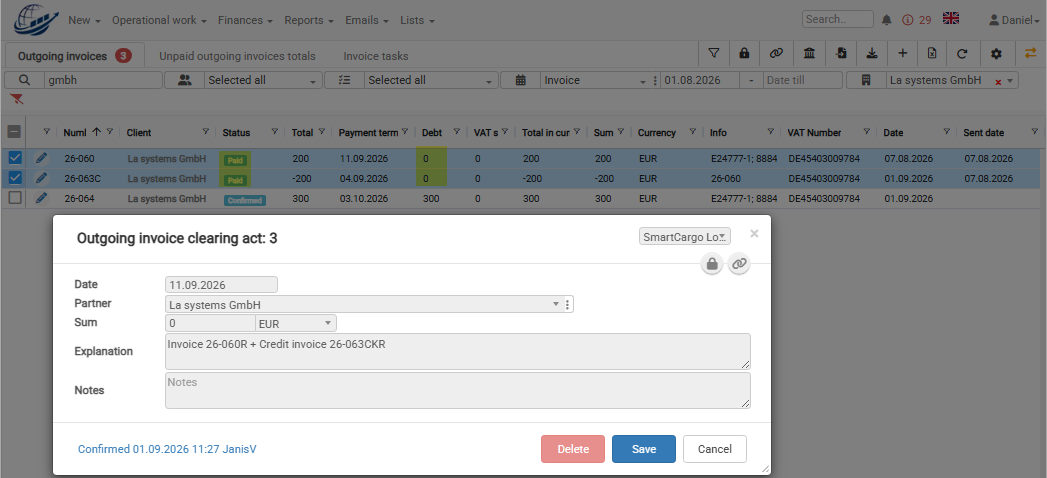Click the plus icon to add invoice

[x=902, y=53]
